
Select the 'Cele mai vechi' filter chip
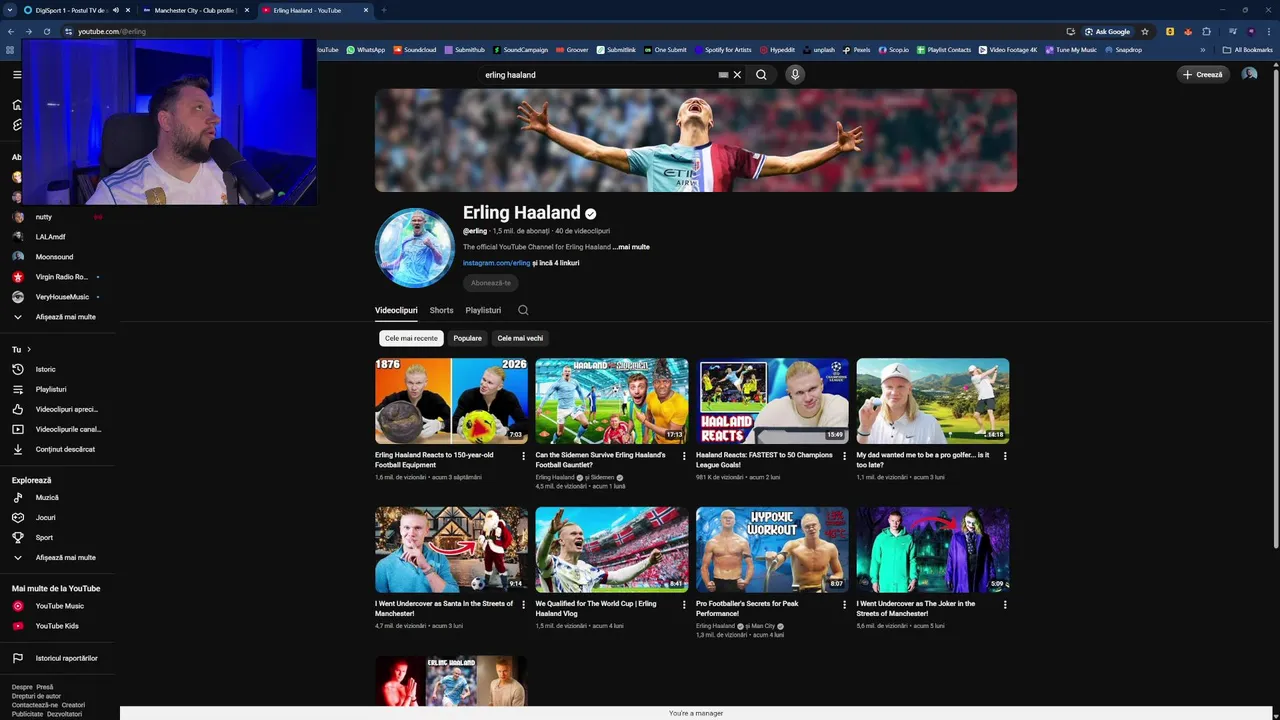tap(520, 338)
